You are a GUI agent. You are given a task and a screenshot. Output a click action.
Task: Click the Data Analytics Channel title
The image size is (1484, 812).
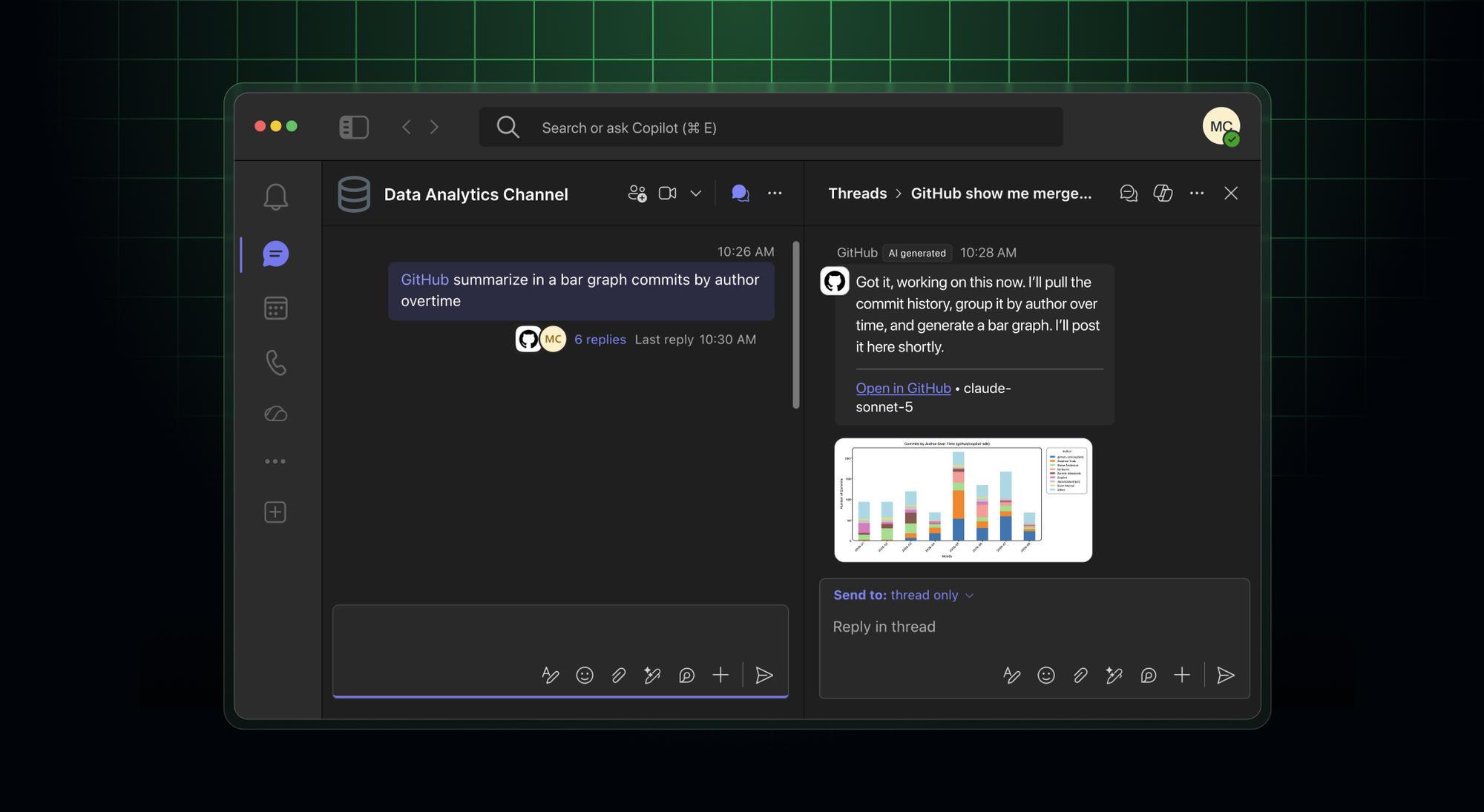(x=476, y=194)
